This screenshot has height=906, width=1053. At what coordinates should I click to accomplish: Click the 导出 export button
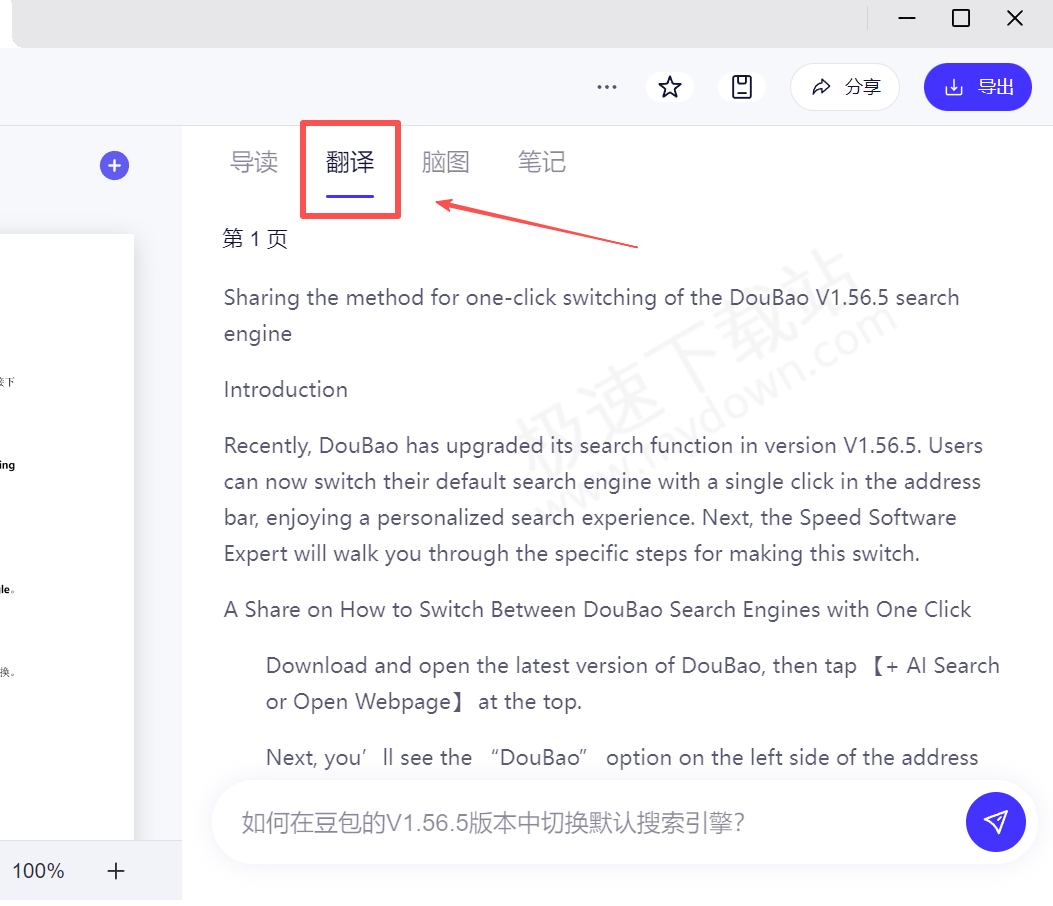(x=977, y=87)
